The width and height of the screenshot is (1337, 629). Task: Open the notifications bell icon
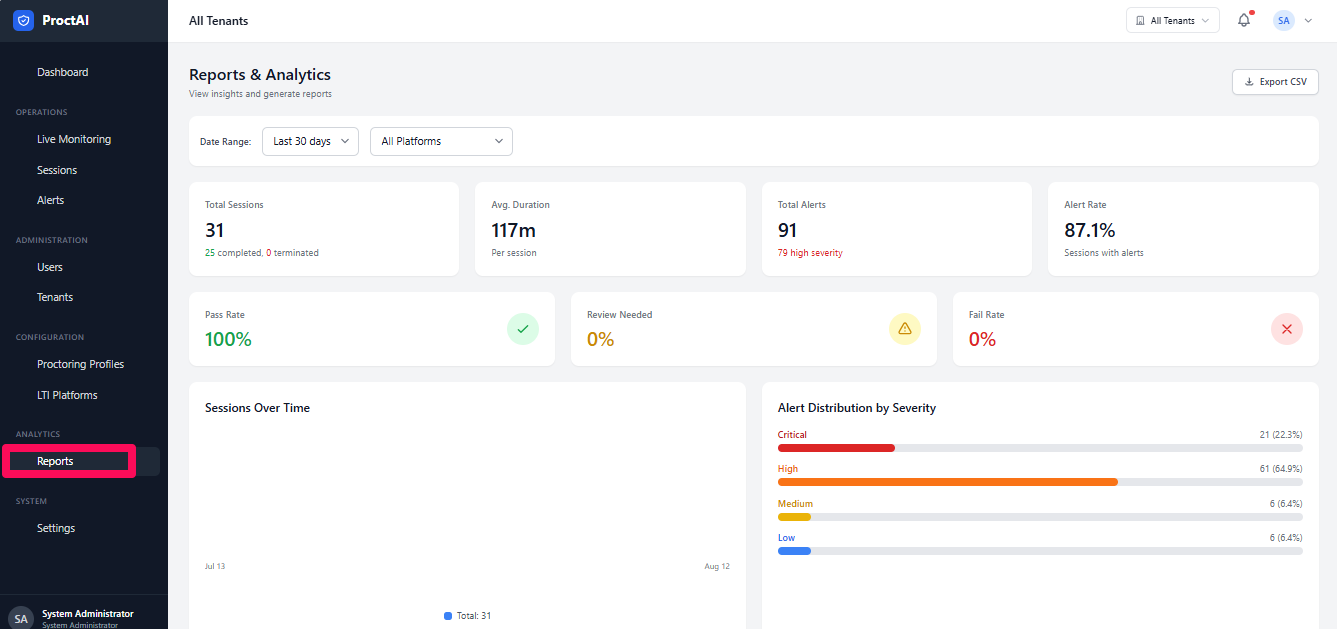point(1244,20)
